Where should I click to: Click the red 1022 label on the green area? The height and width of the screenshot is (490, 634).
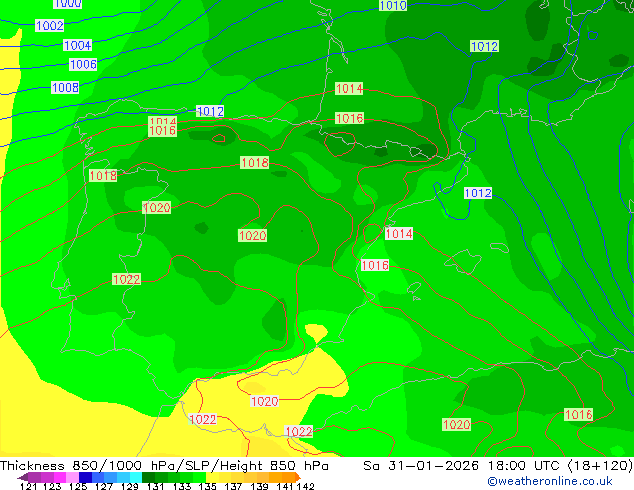pyautogui.click(x=127, y=279)
